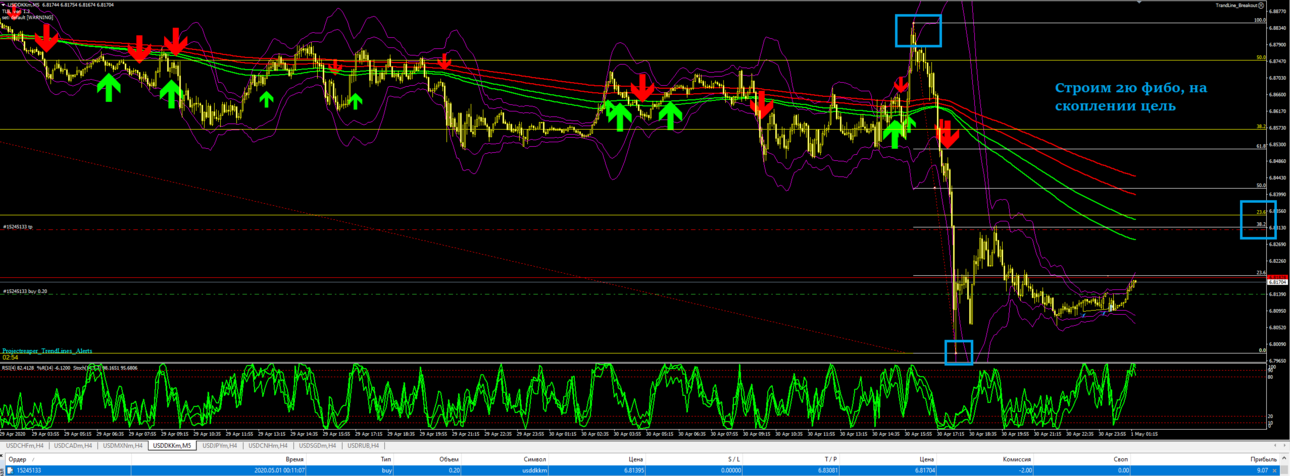This screenshot has width=1290, height=476.
Task: Sort orders by the Тип column header
Action: pyautogui.click(x=386, y=459)
